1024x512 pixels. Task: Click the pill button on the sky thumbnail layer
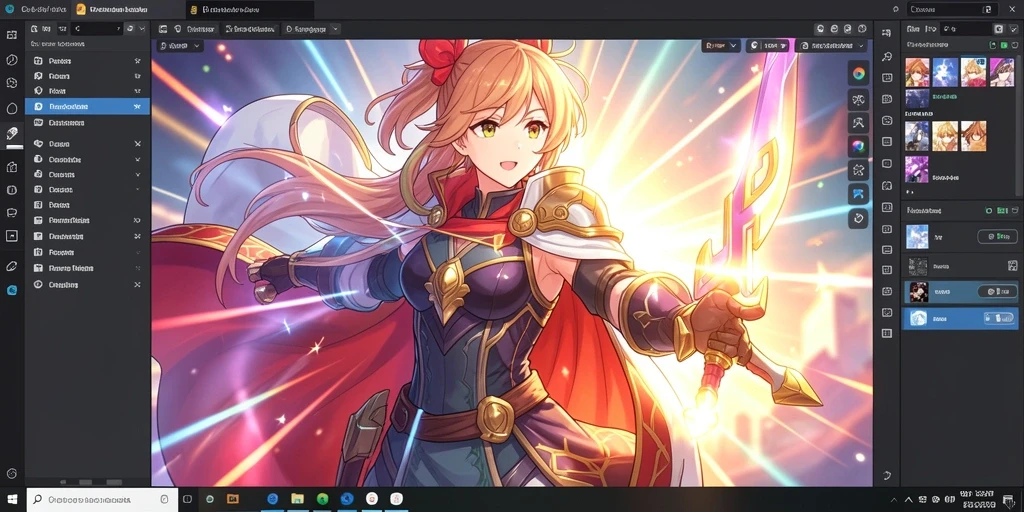[997, 236]
